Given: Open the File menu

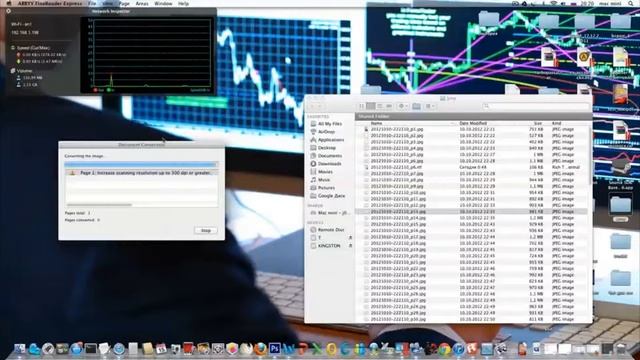Looking at the screenshot, I should (92, 3).
